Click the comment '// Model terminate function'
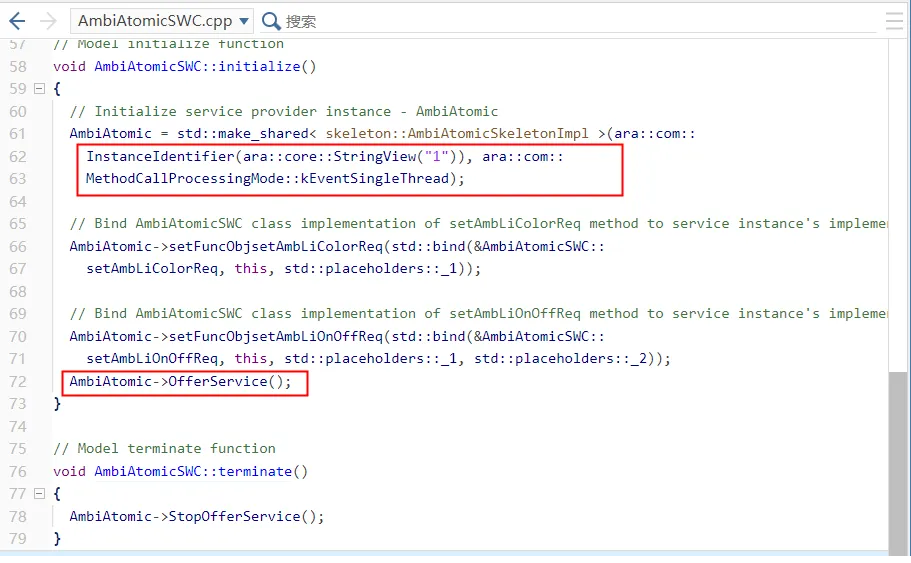Viewport: 911px width, 563px height. 164,449
